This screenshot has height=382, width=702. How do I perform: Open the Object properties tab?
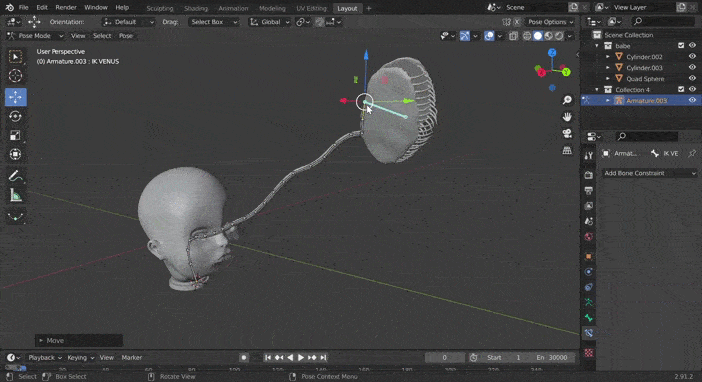click(589, 257)
